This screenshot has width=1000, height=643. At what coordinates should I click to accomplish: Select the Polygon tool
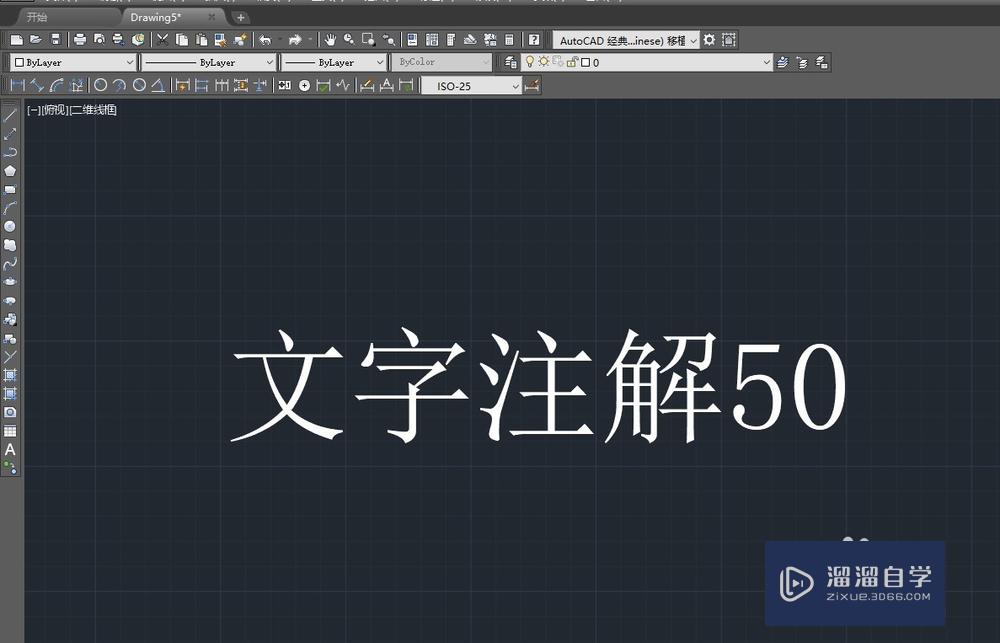click(x=10, y=171)
